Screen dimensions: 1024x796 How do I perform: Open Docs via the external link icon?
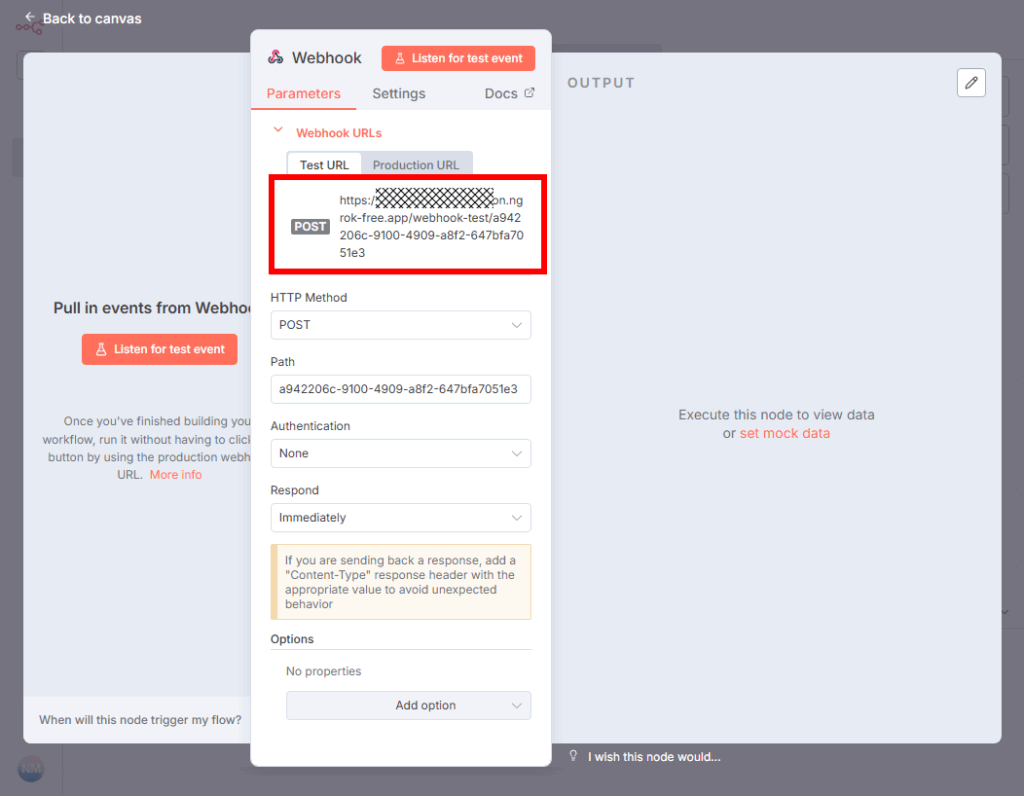pyautogui.click(x=529, y=93)
